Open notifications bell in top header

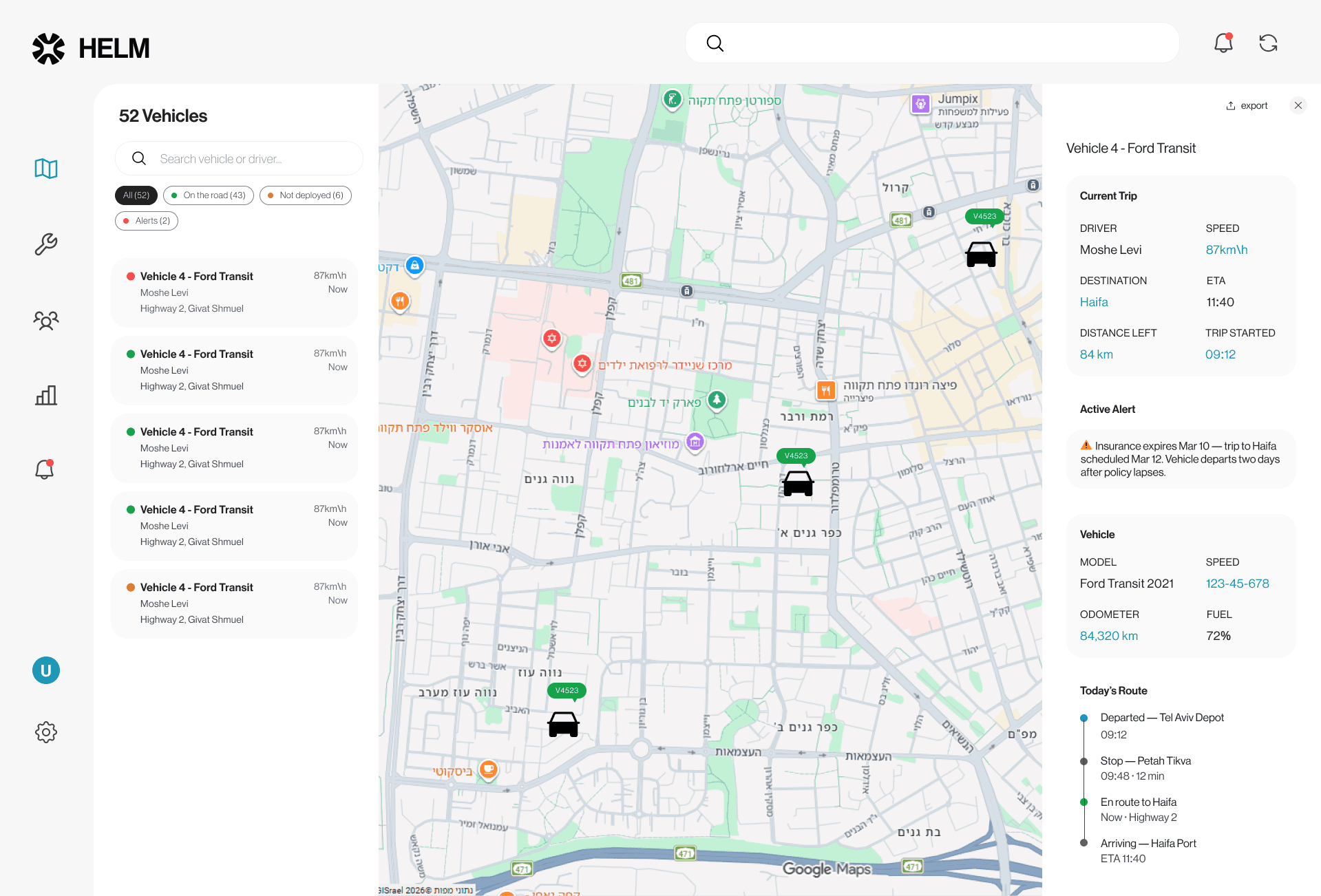[1223, 43]
